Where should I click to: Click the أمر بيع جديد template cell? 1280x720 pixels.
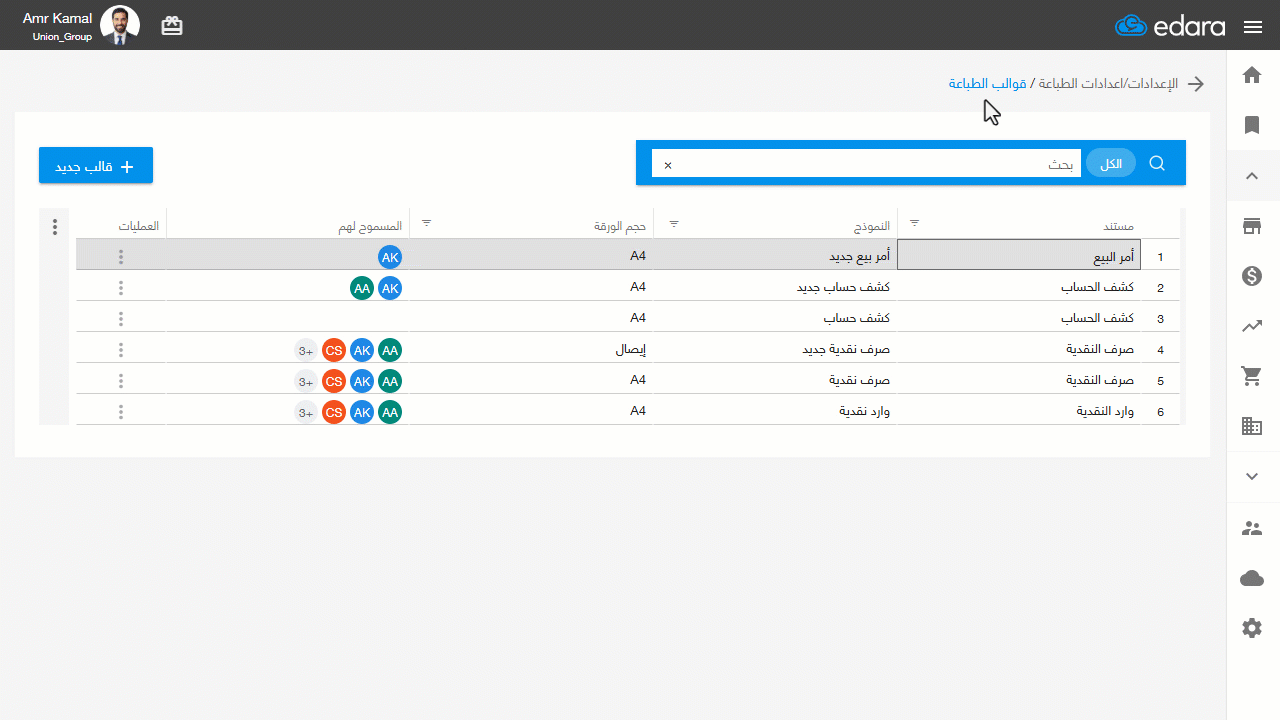coord(773,257)
